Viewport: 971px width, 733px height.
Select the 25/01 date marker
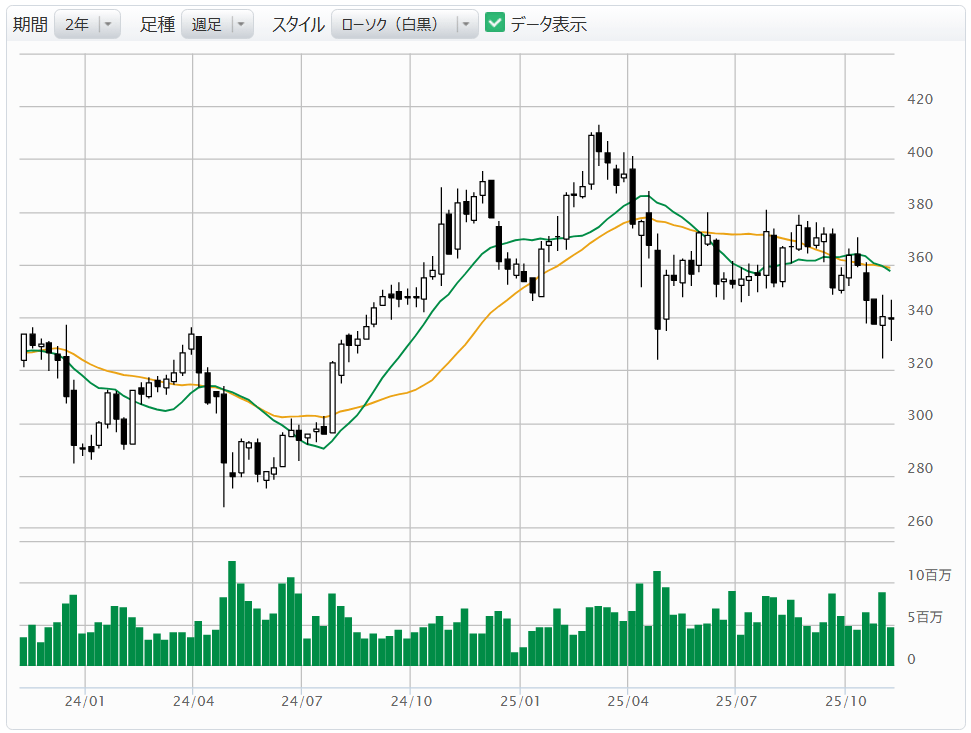pos(520,701)
